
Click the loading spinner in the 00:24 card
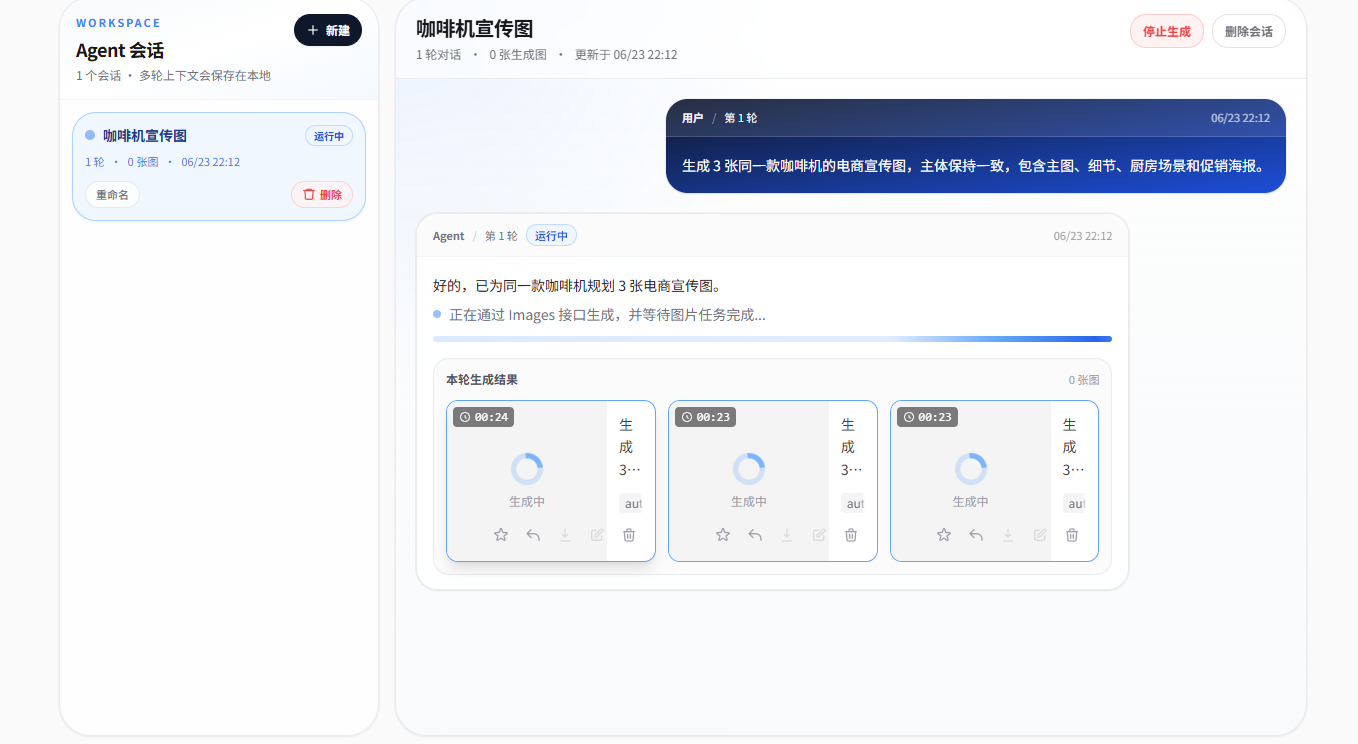[x=527, y=469]
